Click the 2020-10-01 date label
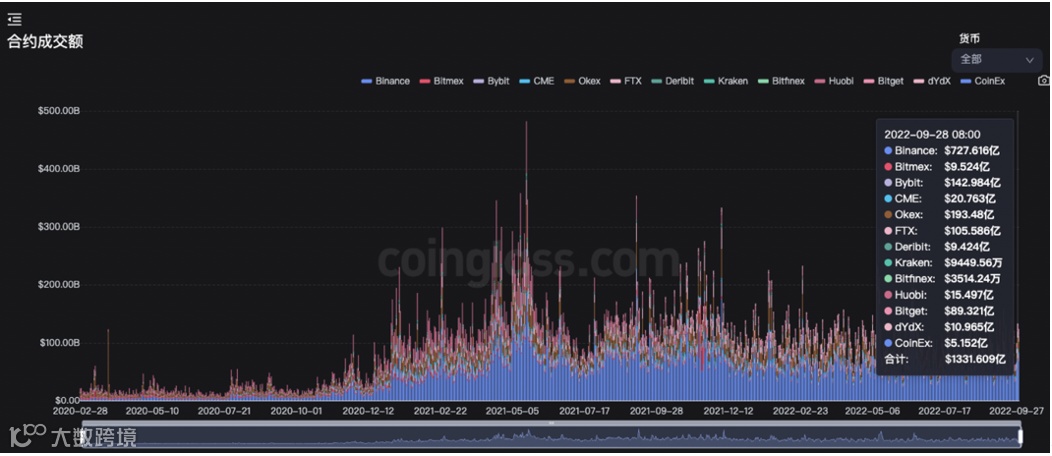Screen dimensions: 1052x456 pos(296,410)
